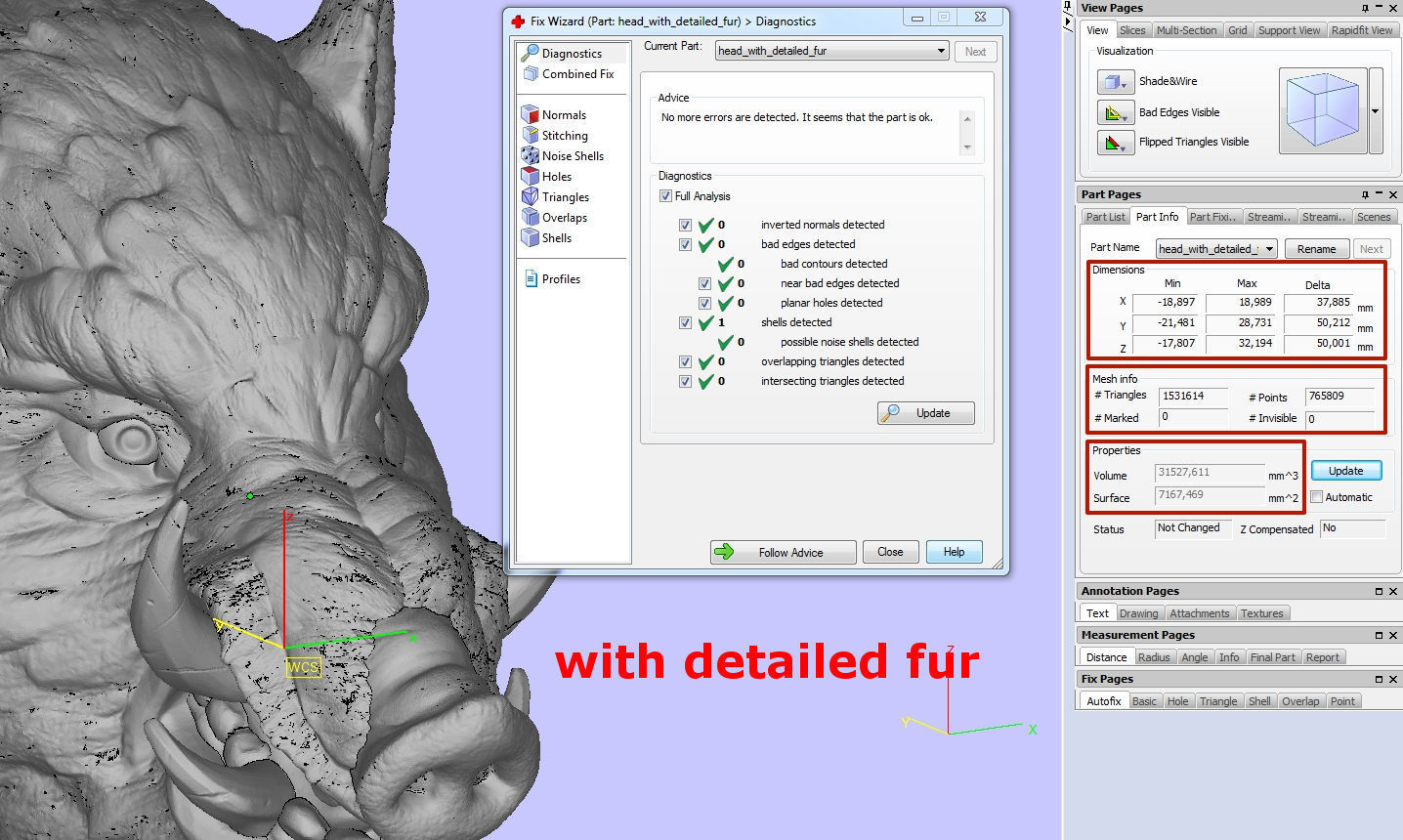Click the Flipped Triangles Visible icon
The height and width of the screenshot is (840, 1403).
tap(1115, 143)
